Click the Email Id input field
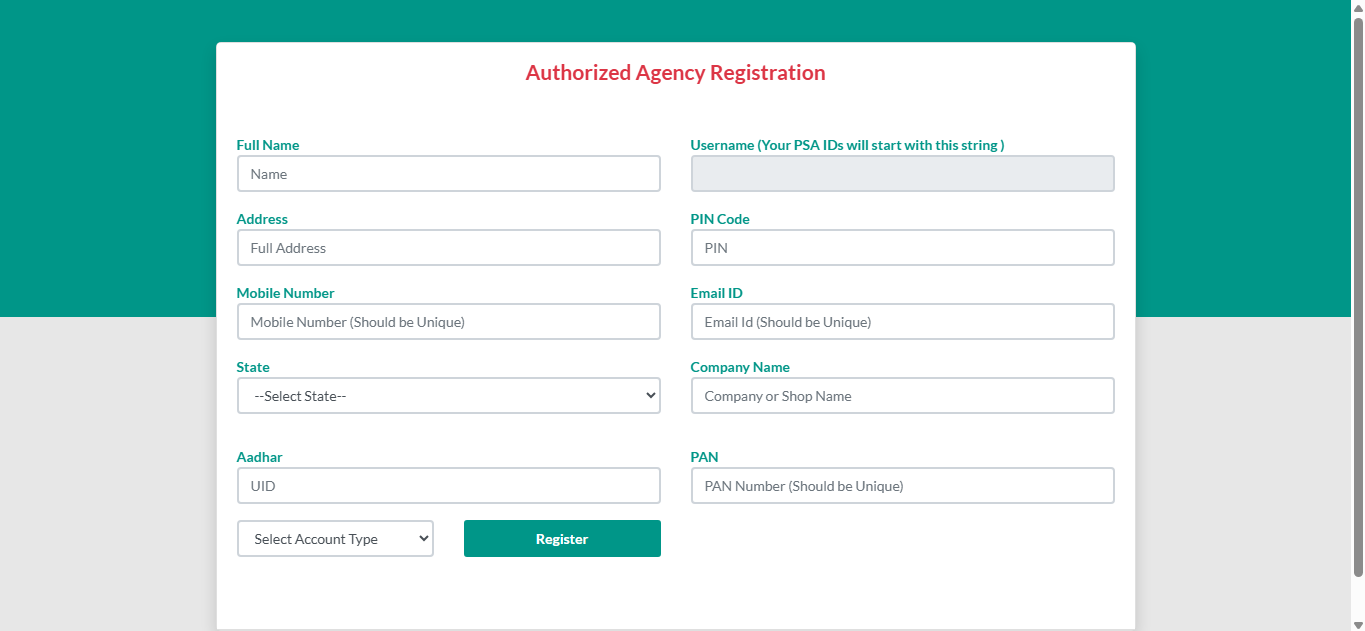1365x631 pixels. click(902, 322)
